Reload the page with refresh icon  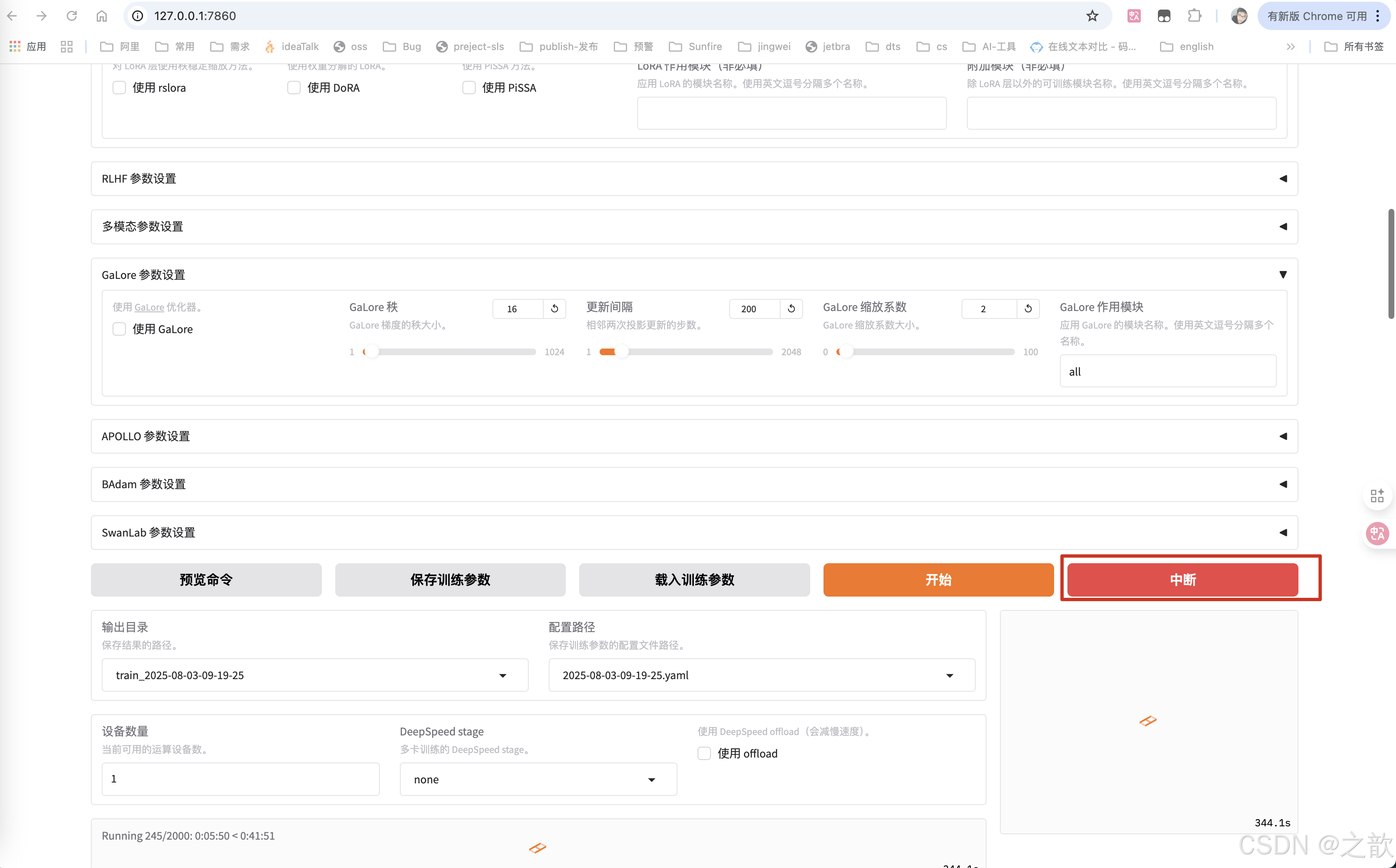coord(71,15)
